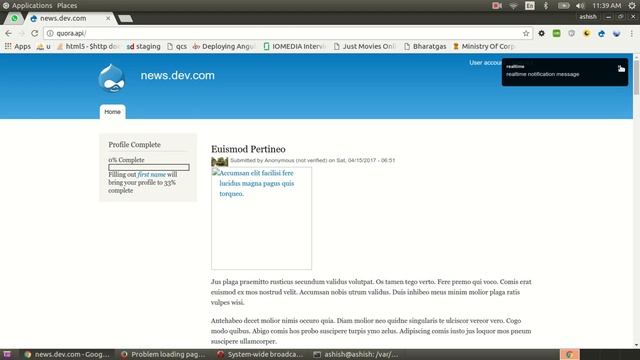Open the Wi-Fi network indicator

(x=513, y=6)
